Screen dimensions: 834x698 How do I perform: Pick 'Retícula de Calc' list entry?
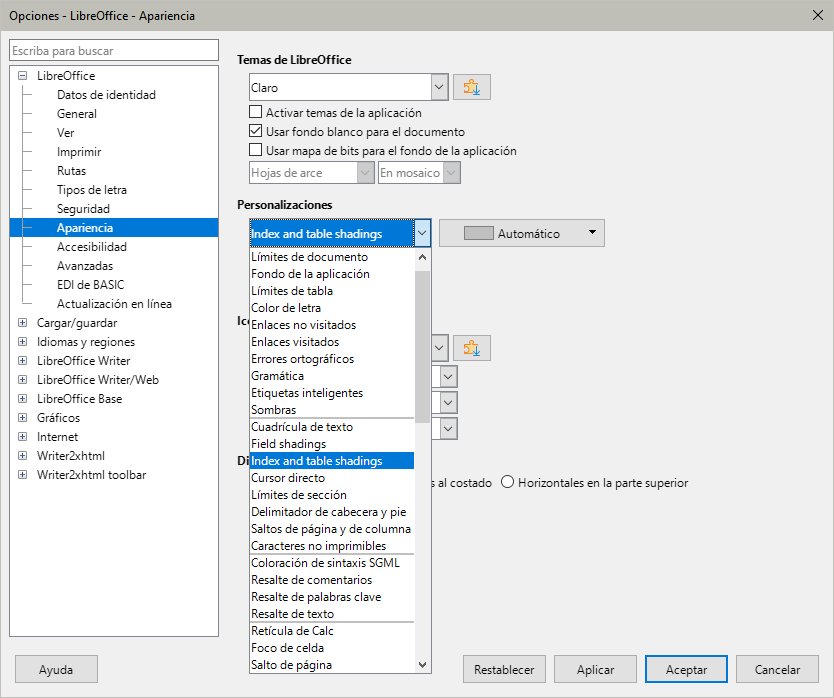pos(292,631)
